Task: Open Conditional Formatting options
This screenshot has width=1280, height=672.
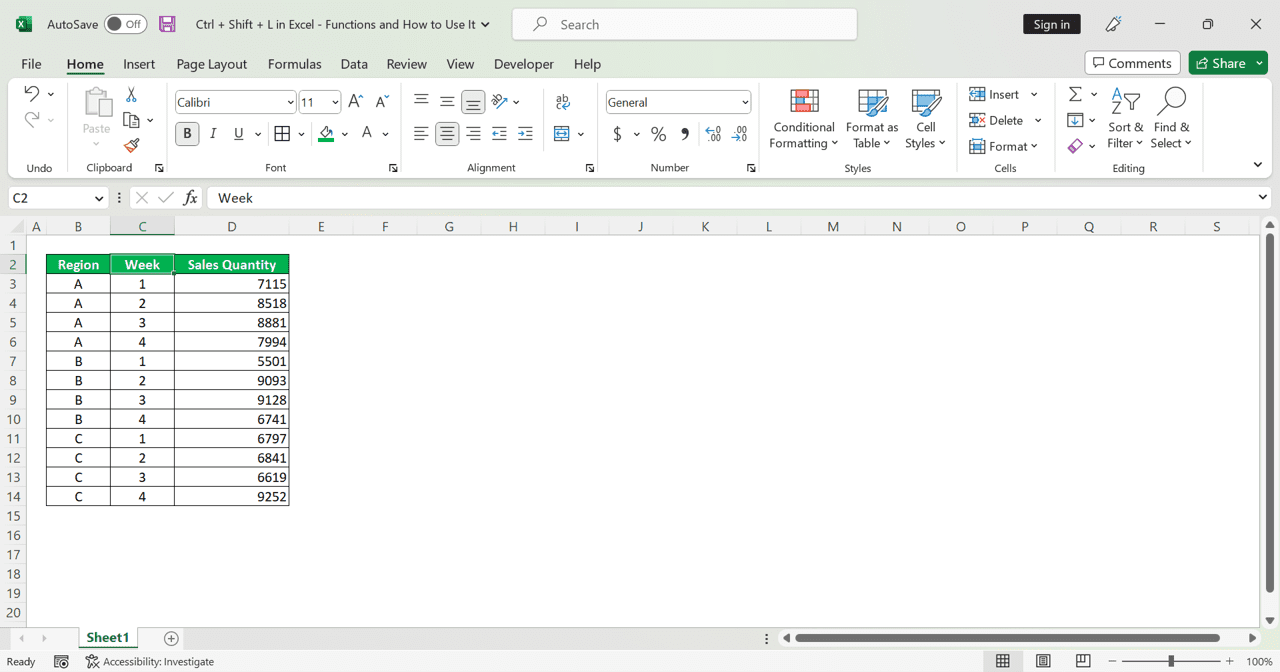Action: pos(803,118)
